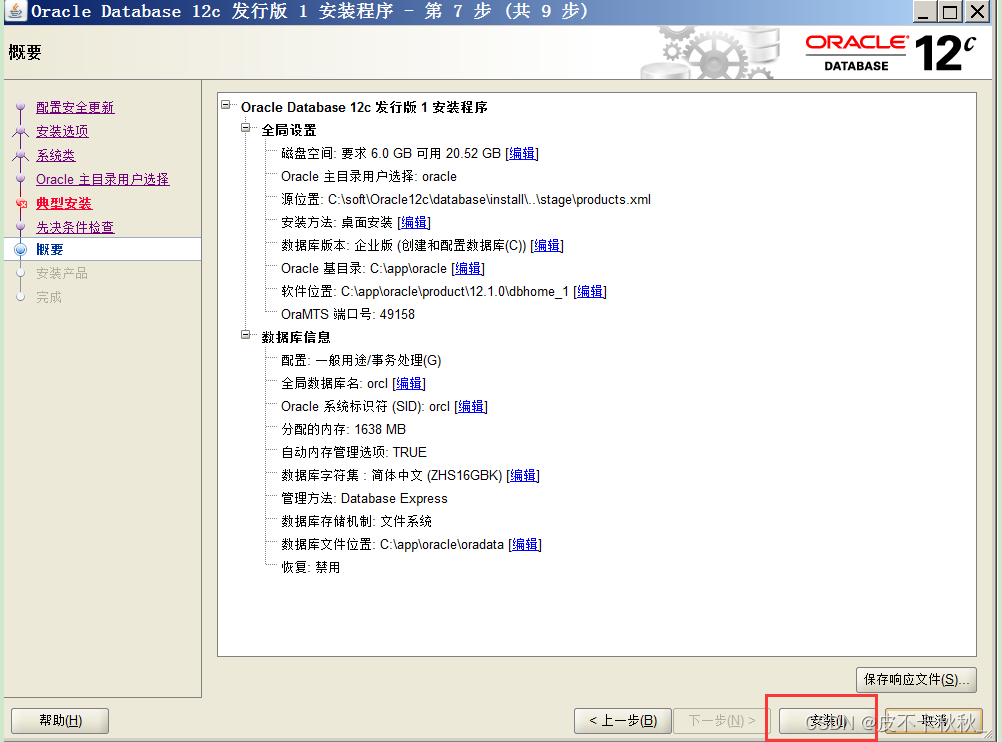The width and height of the screenshot is (1002, 742).
Task: Minimize the installer window
Action: [x=923, y=12]
